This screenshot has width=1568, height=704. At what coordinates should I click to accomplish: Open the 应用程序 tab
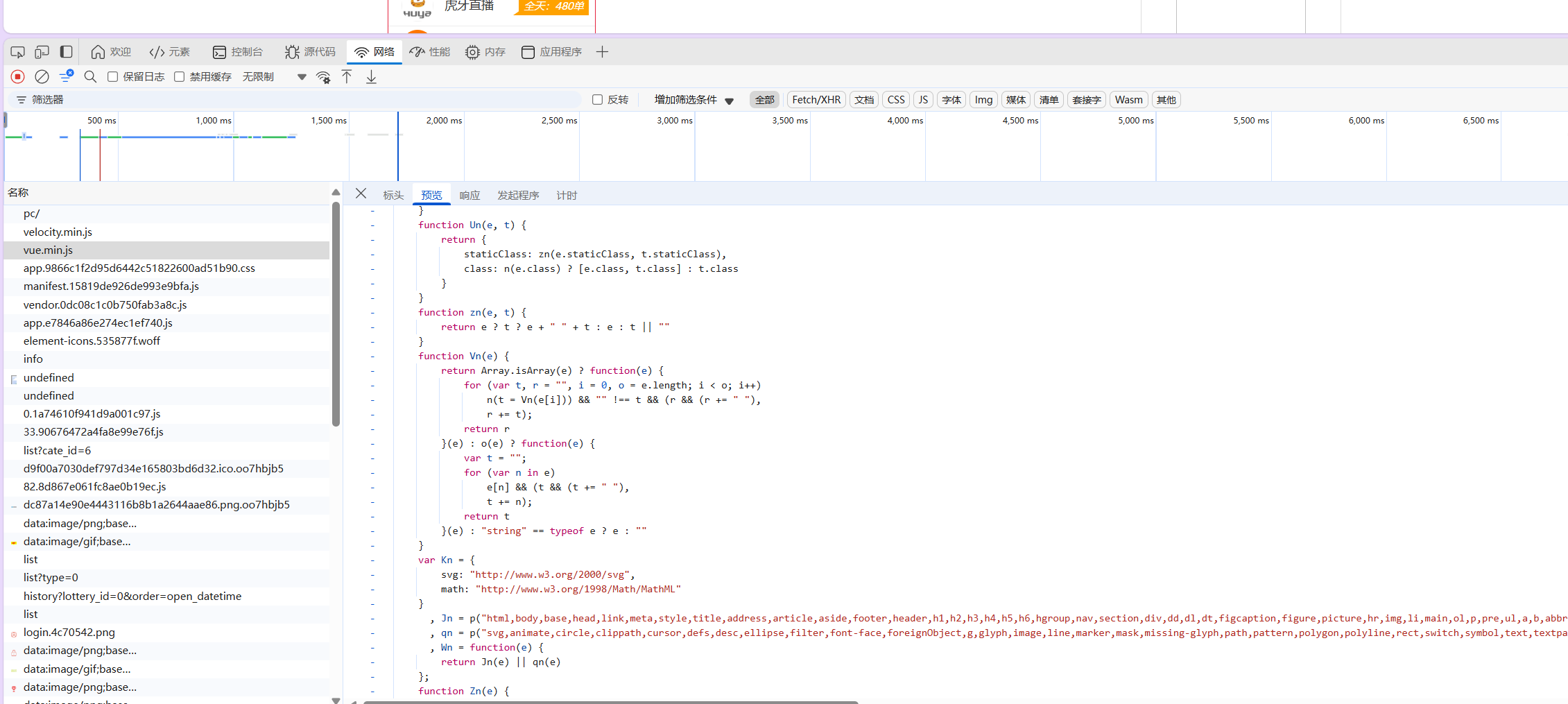552,52
